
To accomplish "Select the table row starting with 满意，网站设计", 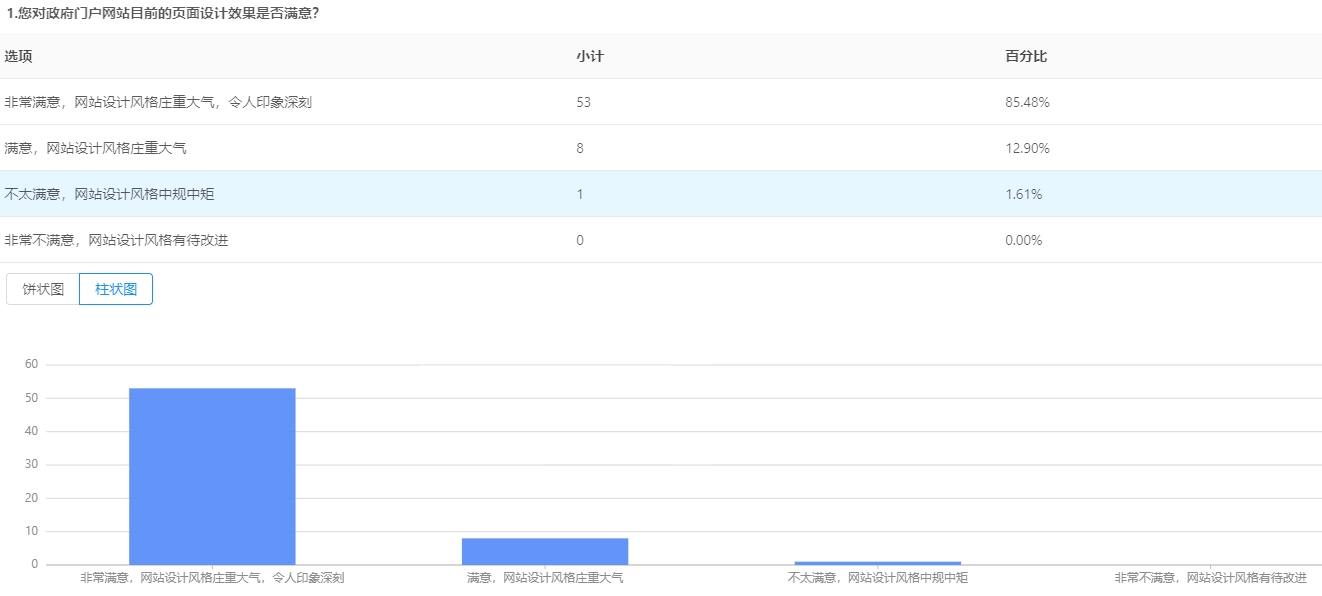I will coord(95,148).
